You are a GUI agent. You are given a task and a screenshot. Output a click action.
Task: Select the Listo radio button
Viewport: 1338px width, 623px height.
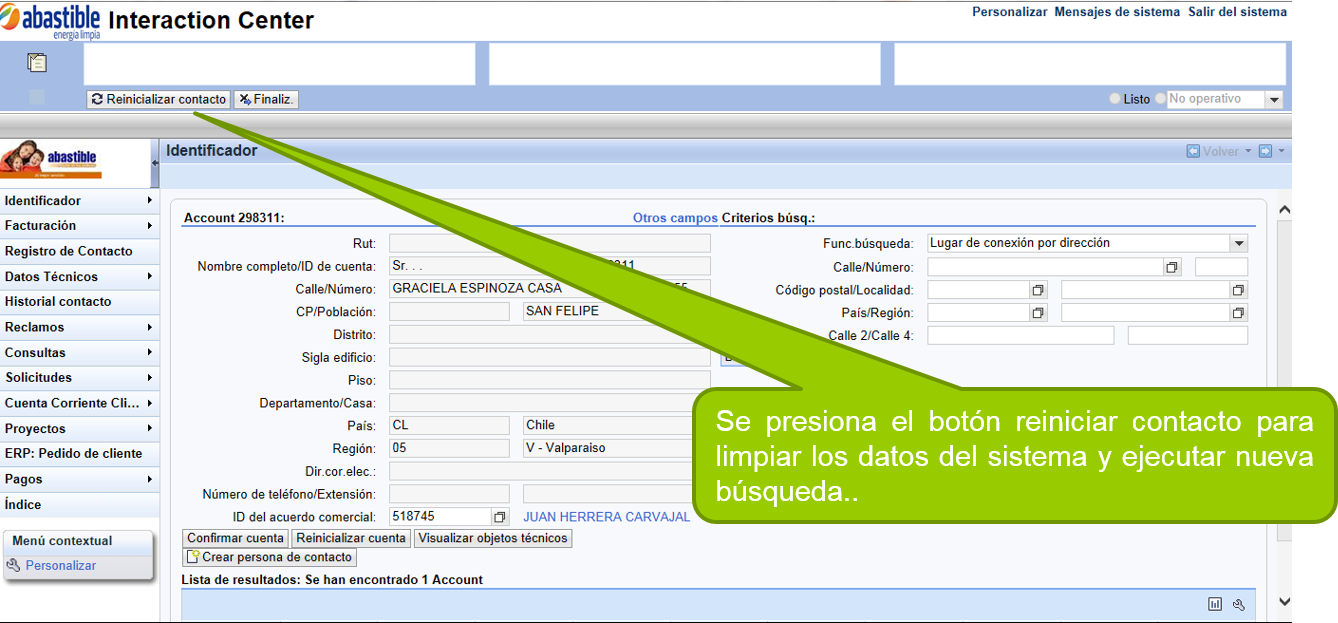1115,99
